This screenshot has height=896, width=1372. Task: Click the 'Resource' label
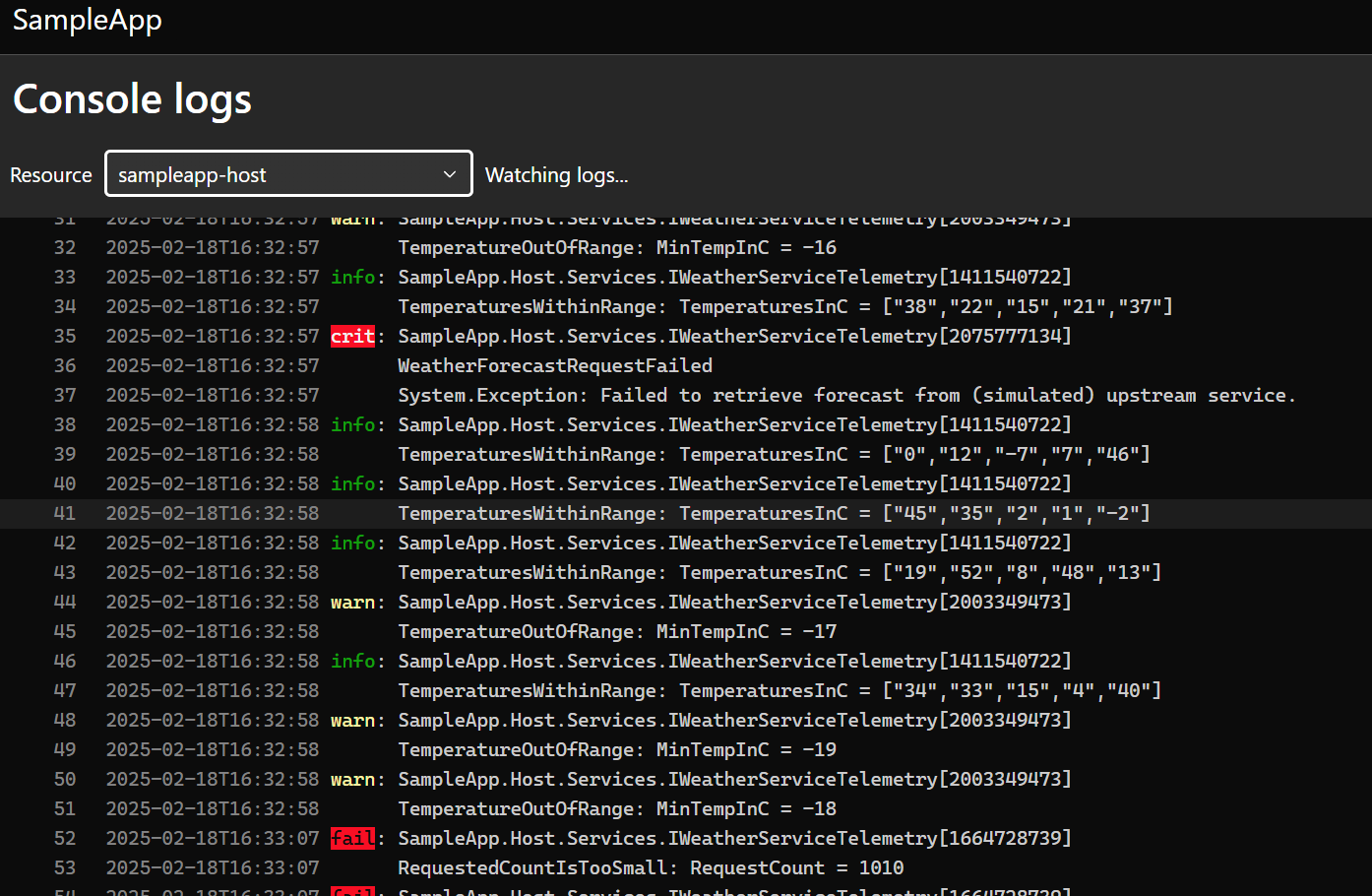click(51, 175)
